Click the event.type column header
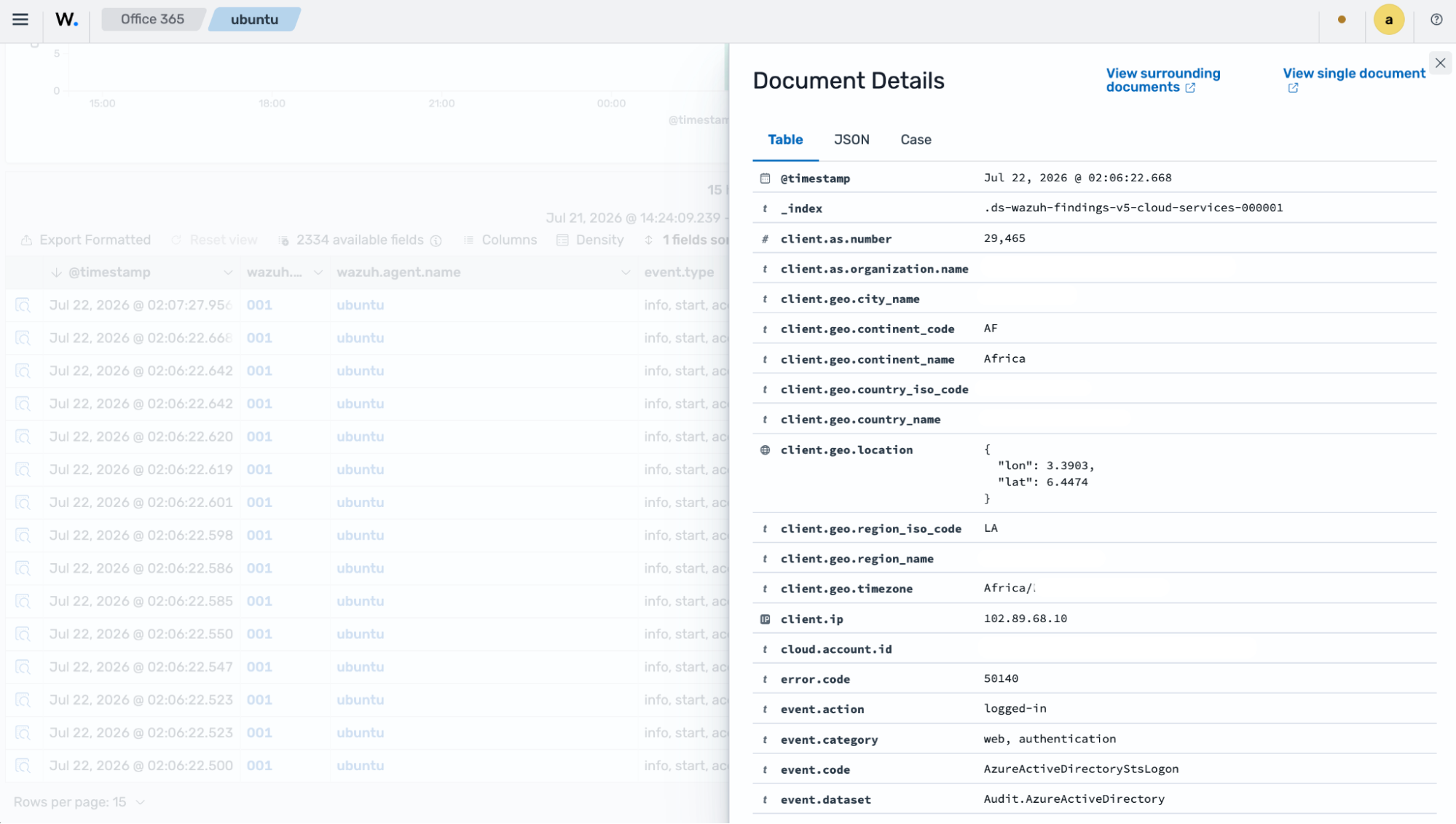This screenshot has height=824, width=1456. (679, 272)
